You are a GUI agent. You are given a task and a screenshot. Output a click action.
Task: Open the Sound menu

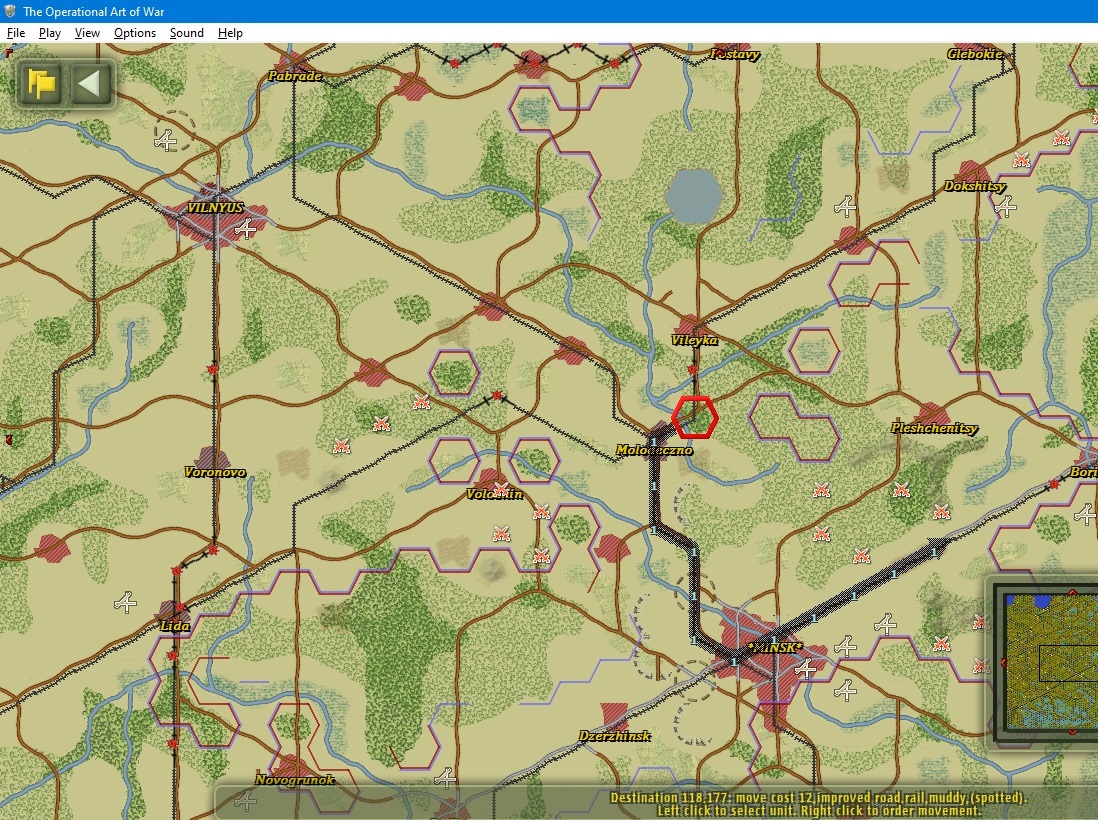pyautogui.click(x=186, y=33)
